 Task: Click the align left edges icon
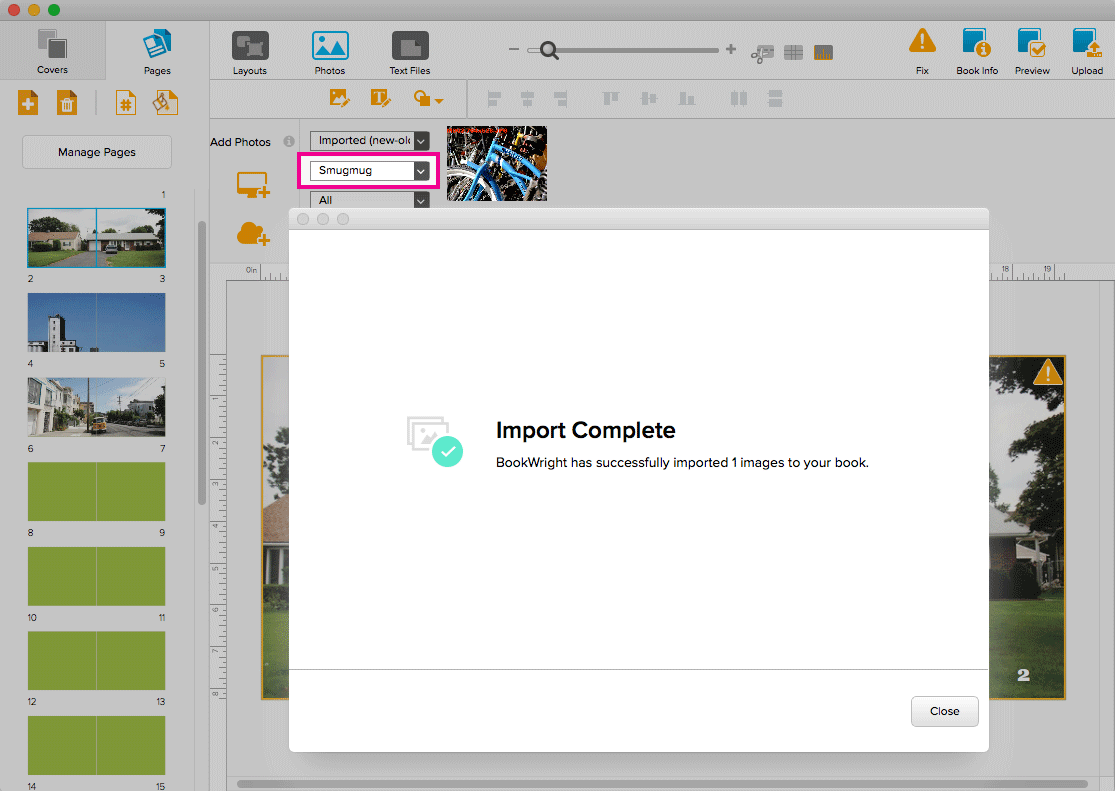[x=494, y=99]
